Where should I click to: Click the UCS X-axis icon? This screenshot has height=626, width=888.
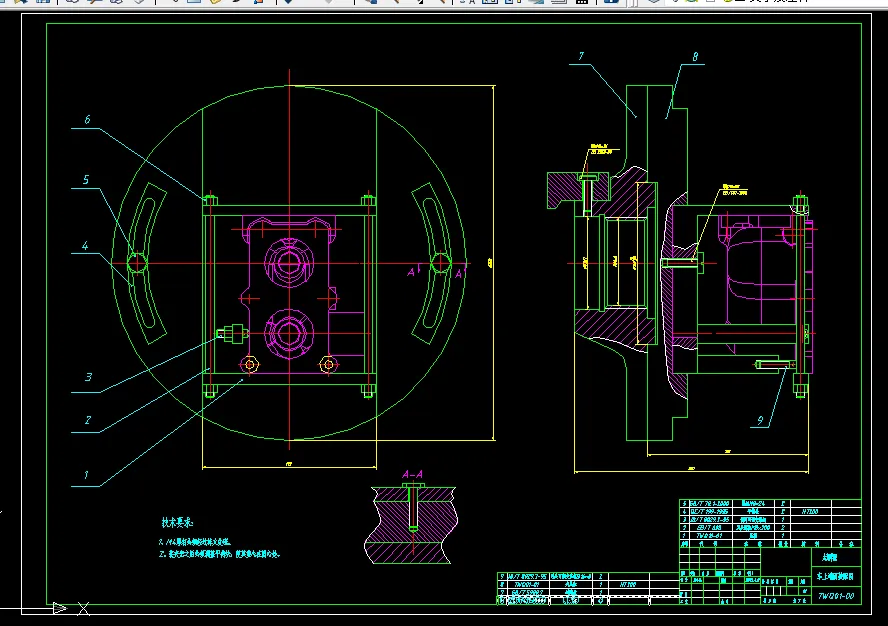coord(83,609)
